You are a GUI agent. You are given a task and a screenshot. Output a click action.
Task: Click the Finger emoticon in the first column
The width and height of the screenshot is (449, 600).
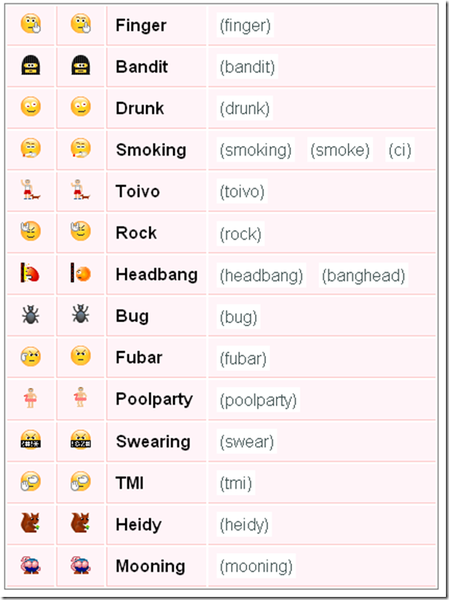(31, 24)
